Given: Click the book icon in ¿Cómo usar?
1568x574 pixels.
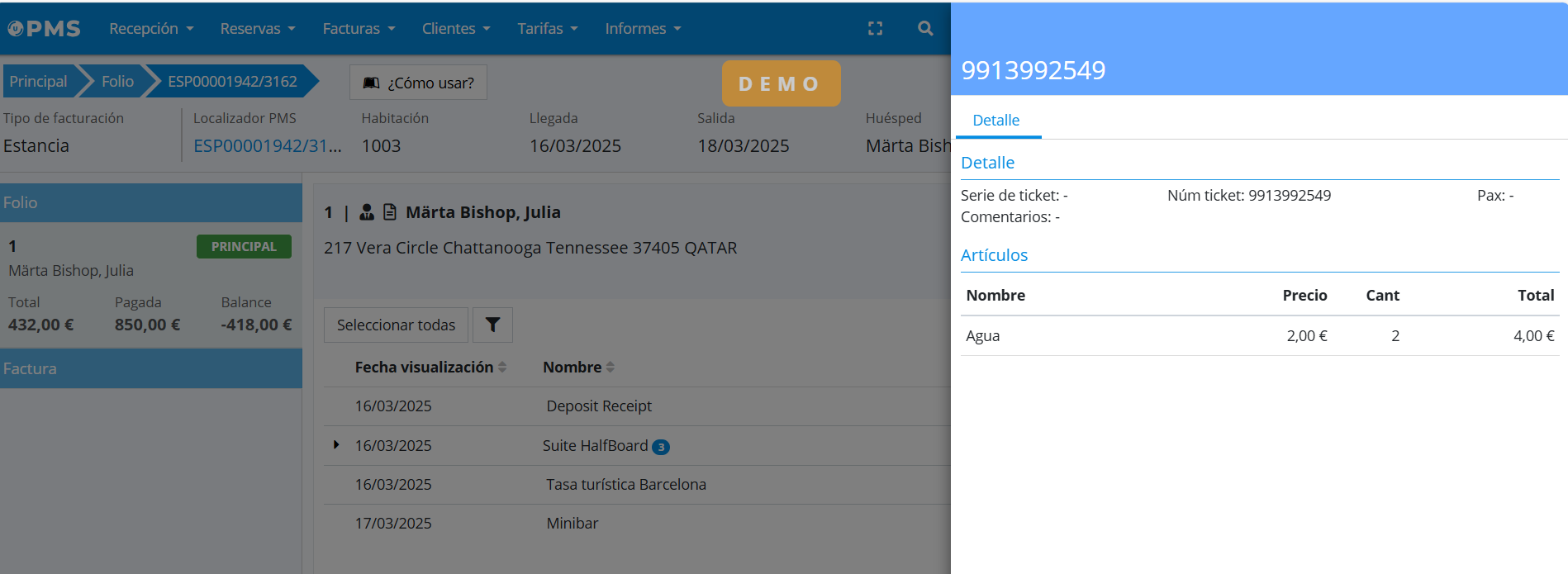Looking at the screenshot, I should tap(372, 83).
